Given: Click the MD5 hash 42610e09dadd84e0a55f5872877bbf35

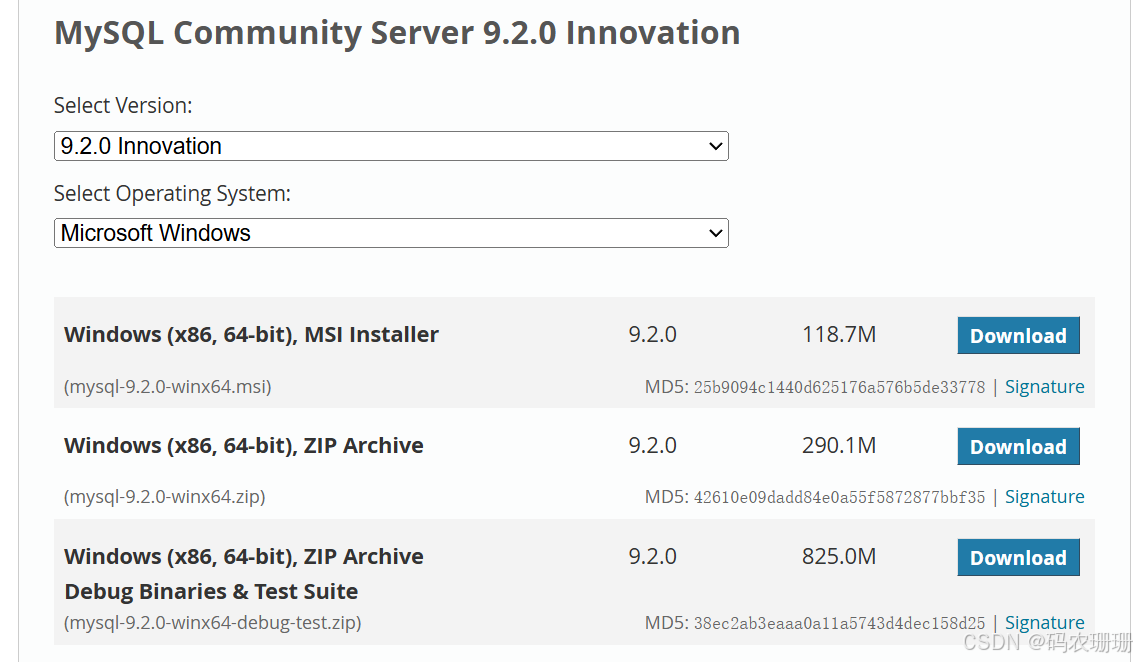Looking at the screenshot, I should tap(839, 497).
